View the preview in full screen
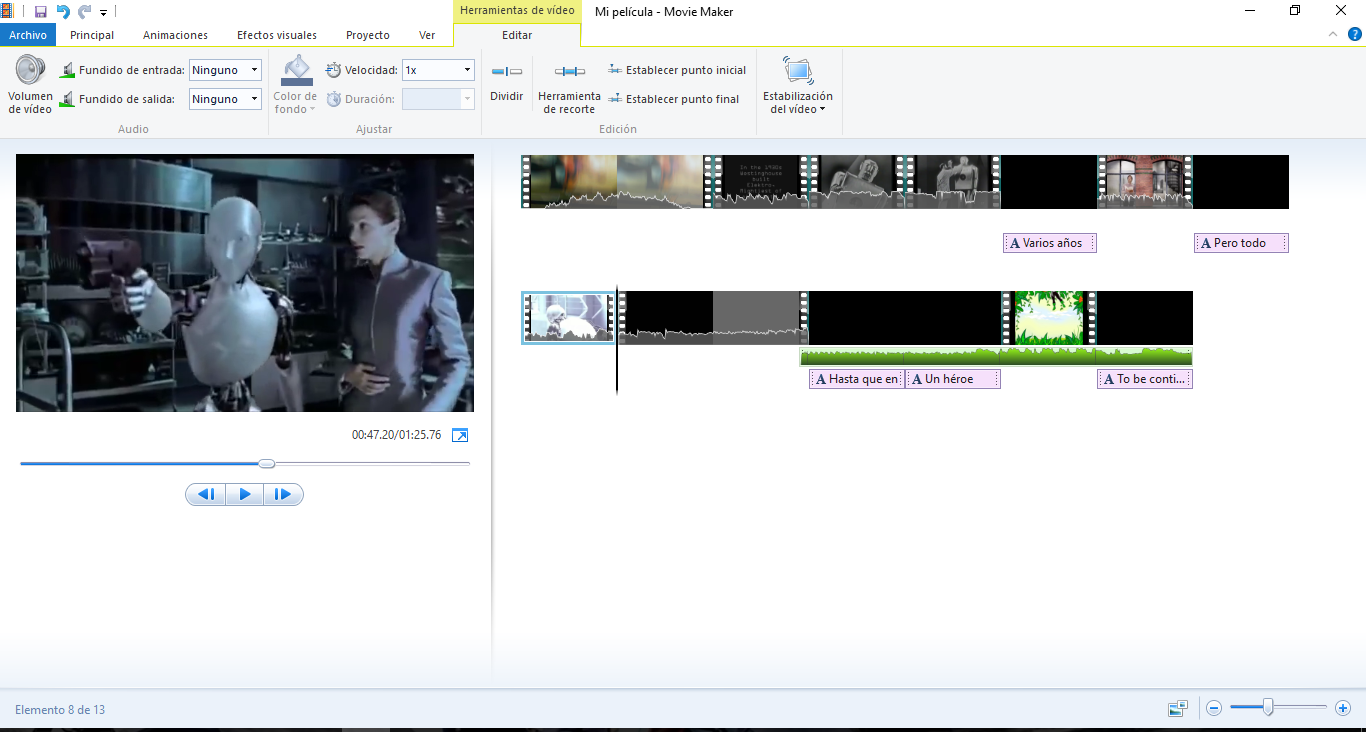Image resolution: width=1366 pixels, height=732 pixels. point(460,435)
